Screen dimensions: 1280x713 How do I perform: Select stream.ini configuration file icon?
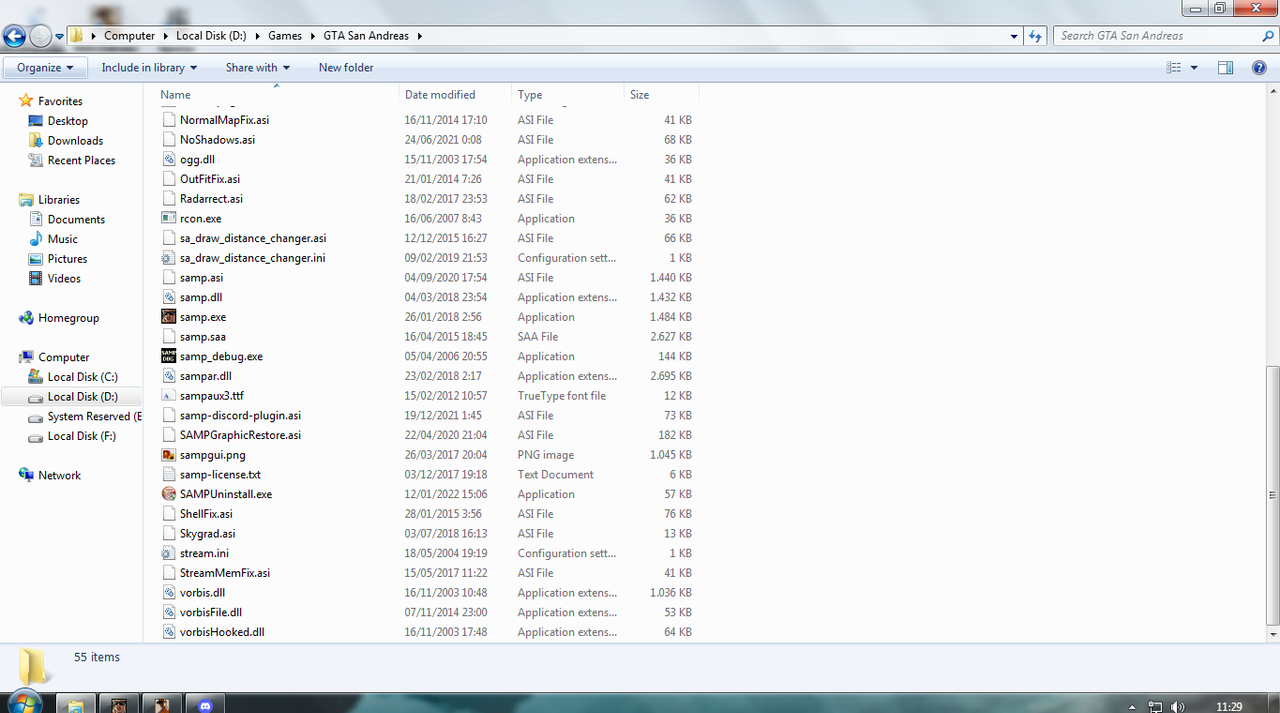169,553
